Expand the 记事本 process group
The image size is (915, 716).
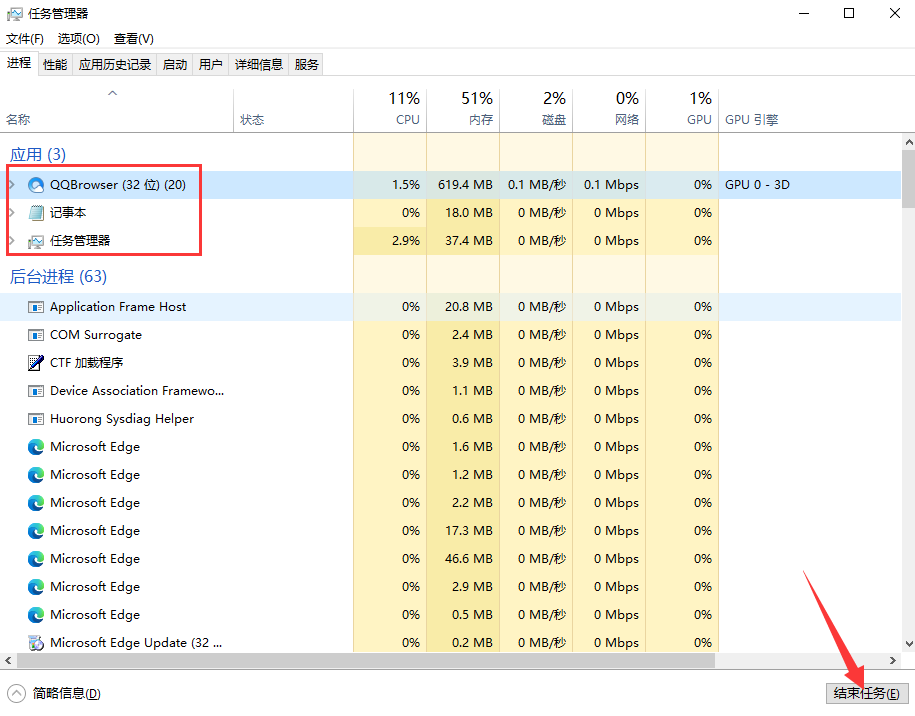(x=12, y=213)
